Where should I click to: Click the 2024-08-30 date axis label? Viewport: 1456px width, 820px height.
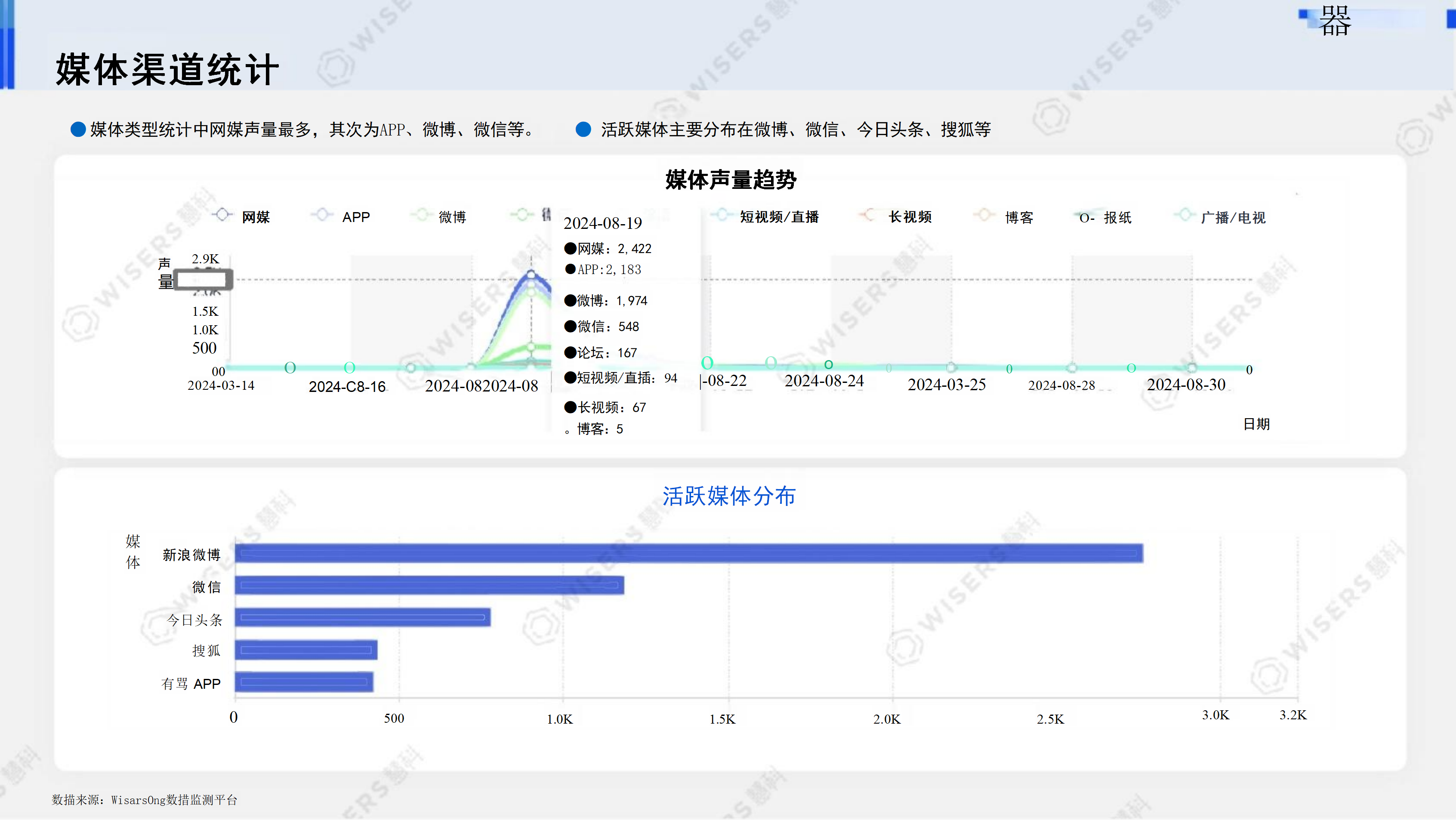[1186, 385]
